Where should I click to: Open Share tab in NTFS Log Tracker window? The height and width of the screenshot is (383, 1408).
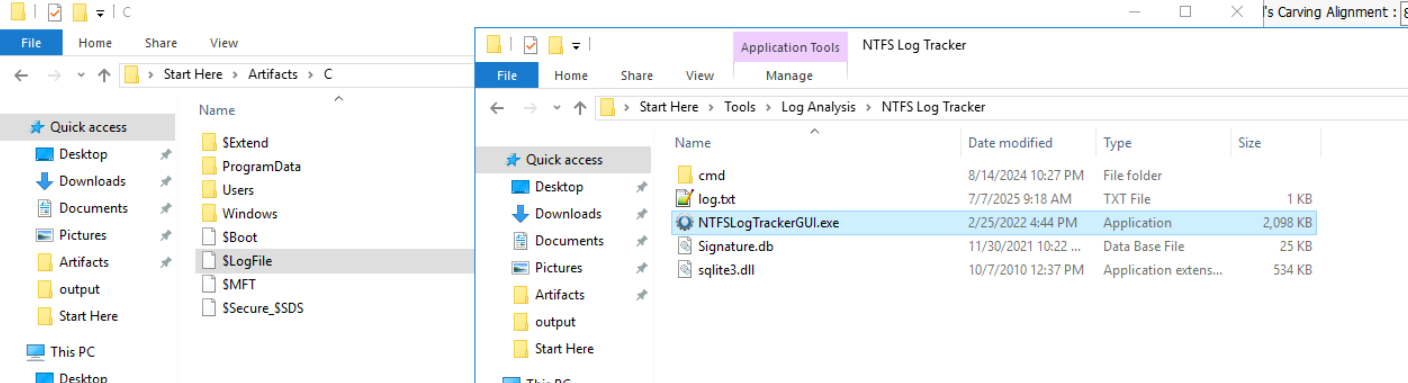(x=636, y=75)
